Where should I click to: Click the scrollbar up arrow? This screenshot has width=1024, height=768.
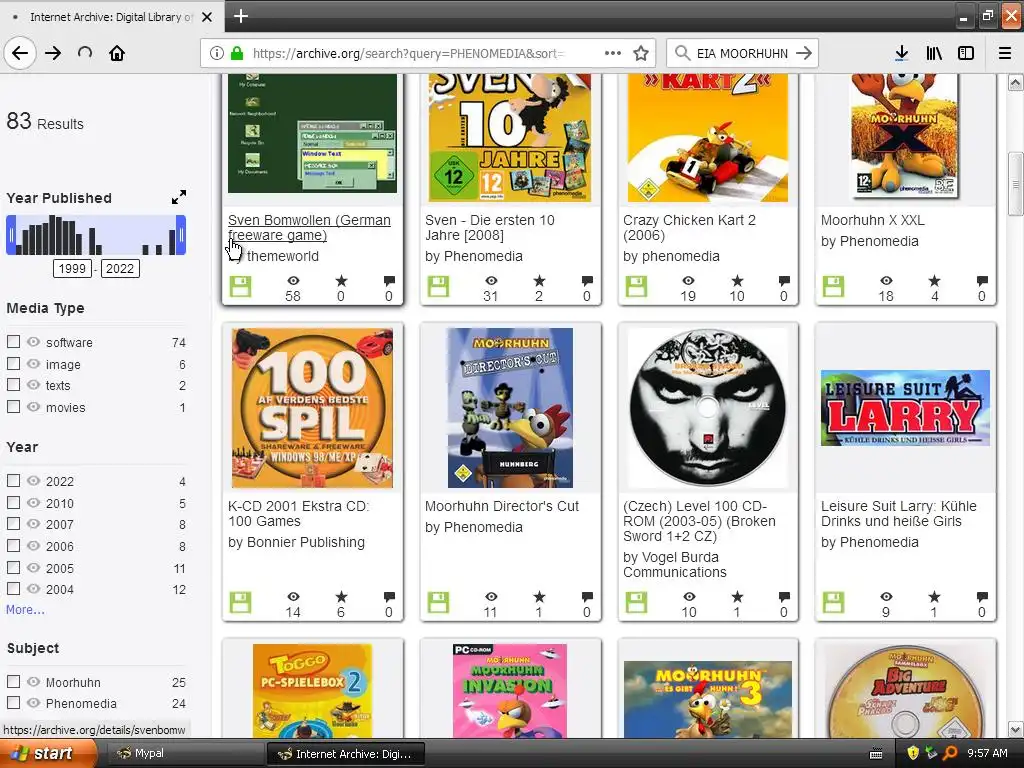(x=1015, y=83)
